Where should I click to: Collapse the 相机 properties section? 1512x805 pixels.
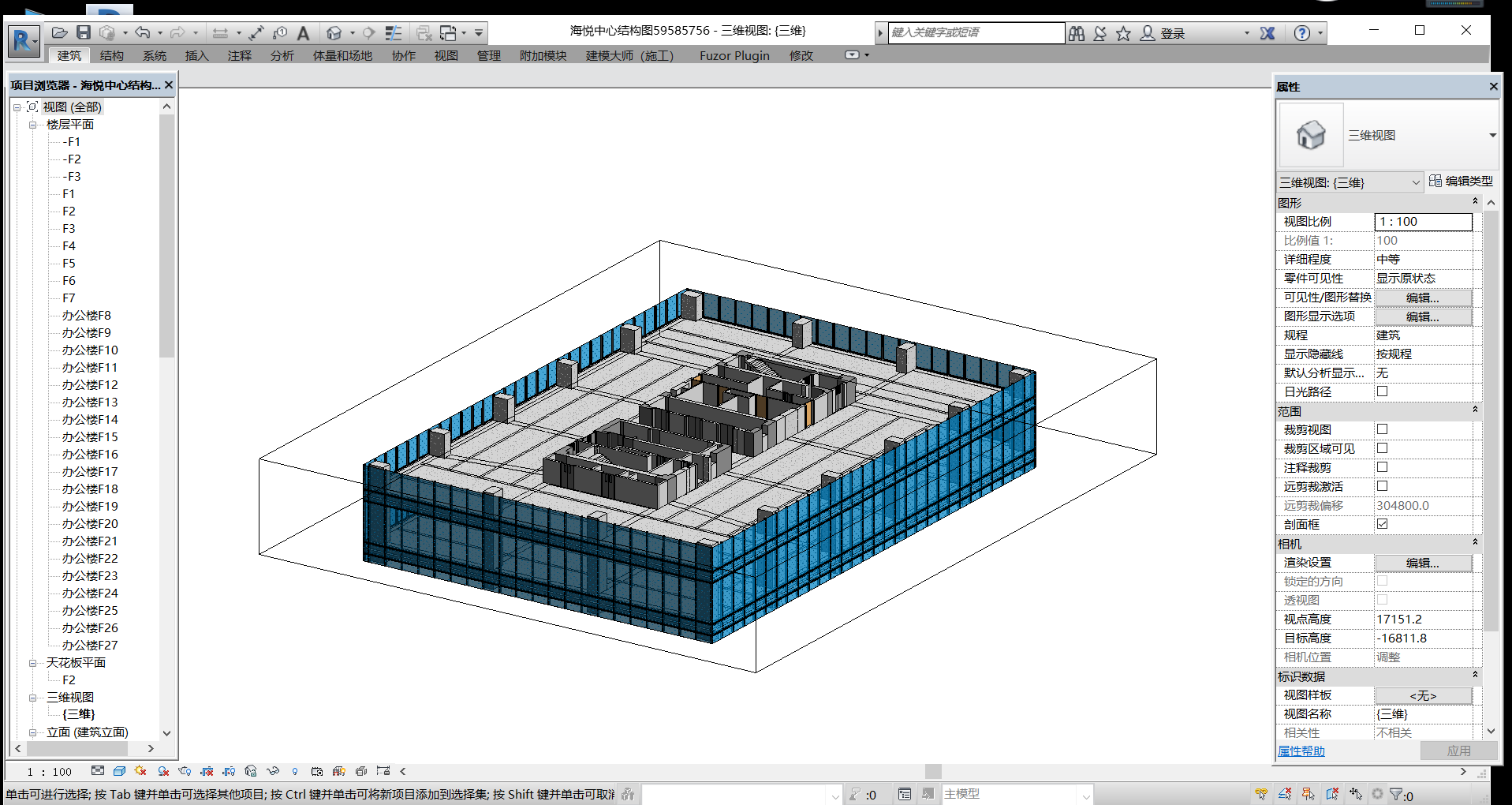[1475, 543]
